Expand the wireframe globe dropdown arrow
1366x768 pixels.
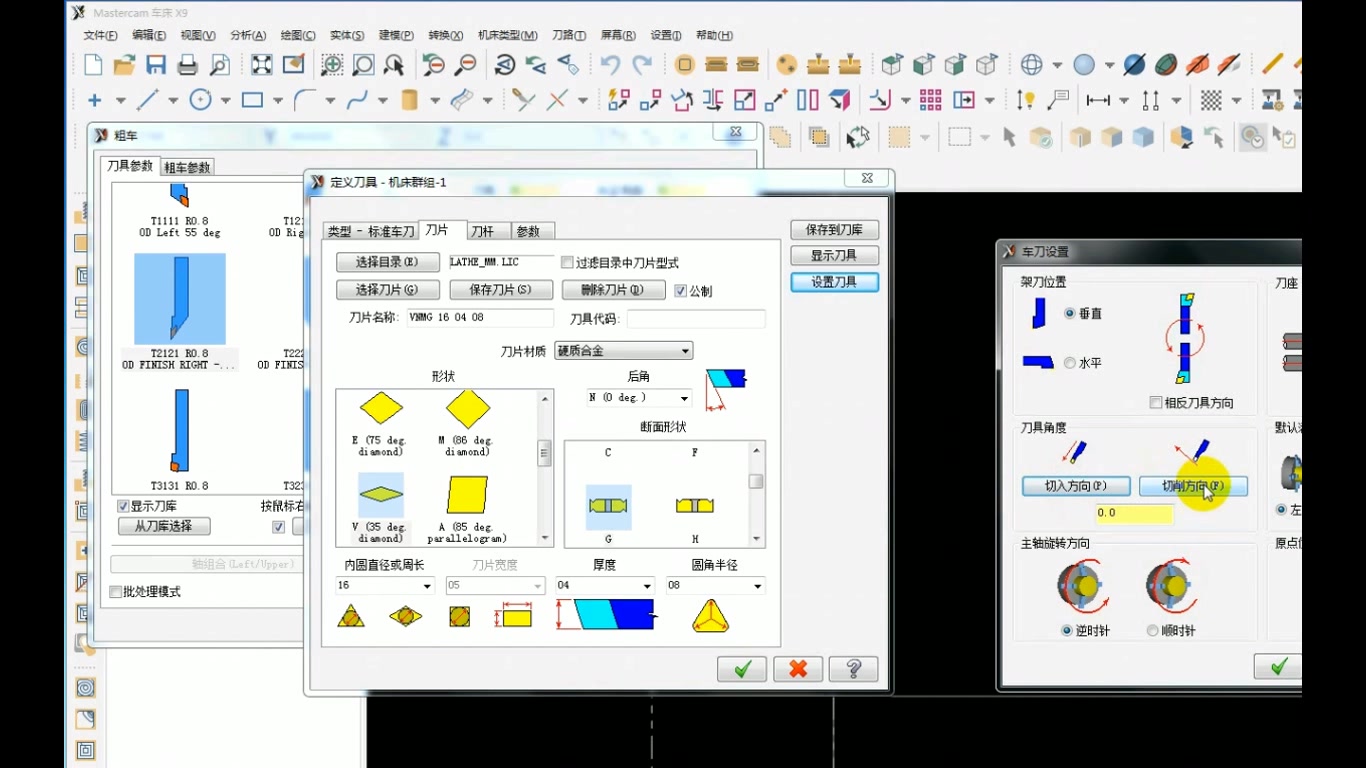pos(1057,66)
